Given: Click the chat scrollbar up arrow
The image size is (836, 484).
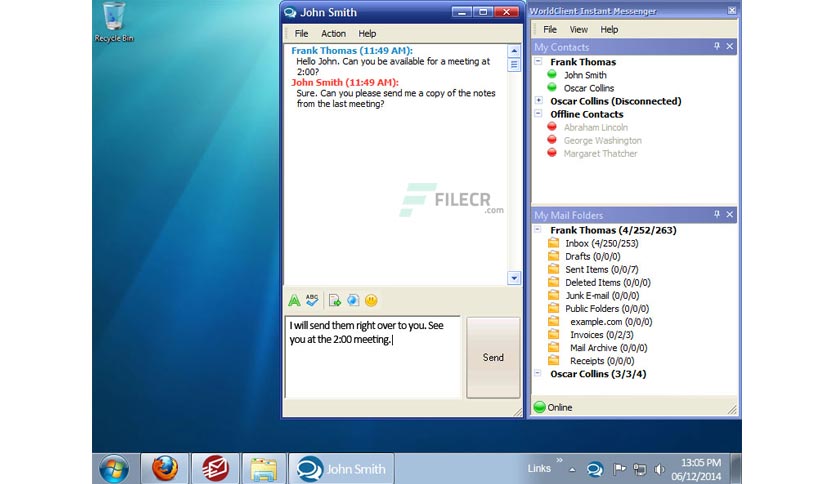Looking at the screenshot, I should click(x=514, y=51).
